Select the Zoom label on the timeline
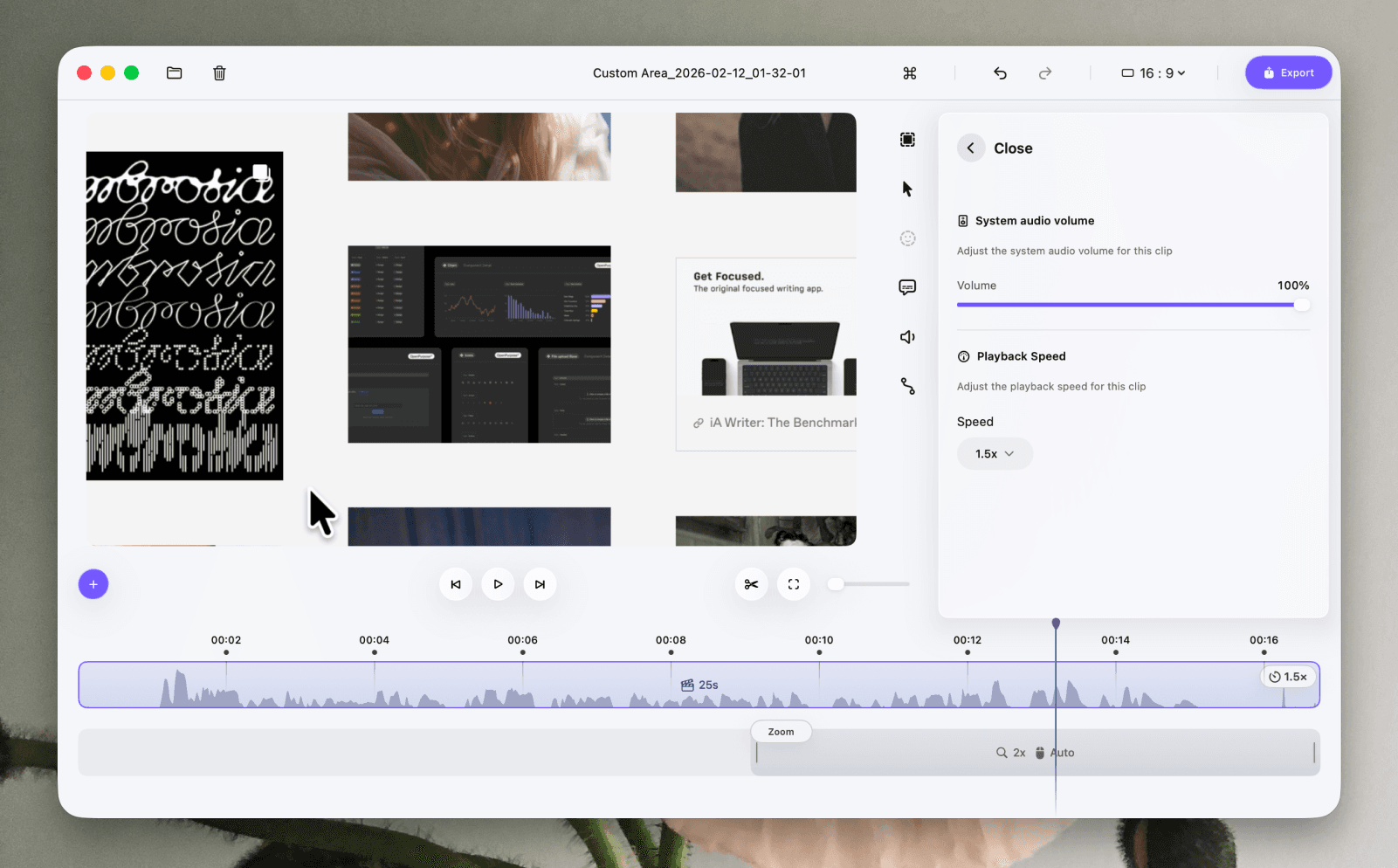The width and height of the screenshot is (1398, 868). point(781,731)
